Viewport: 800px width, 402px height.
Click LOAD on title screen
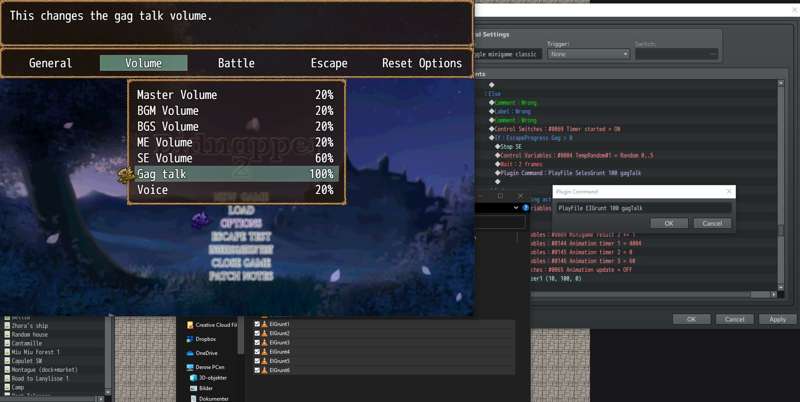pos(241,210)
